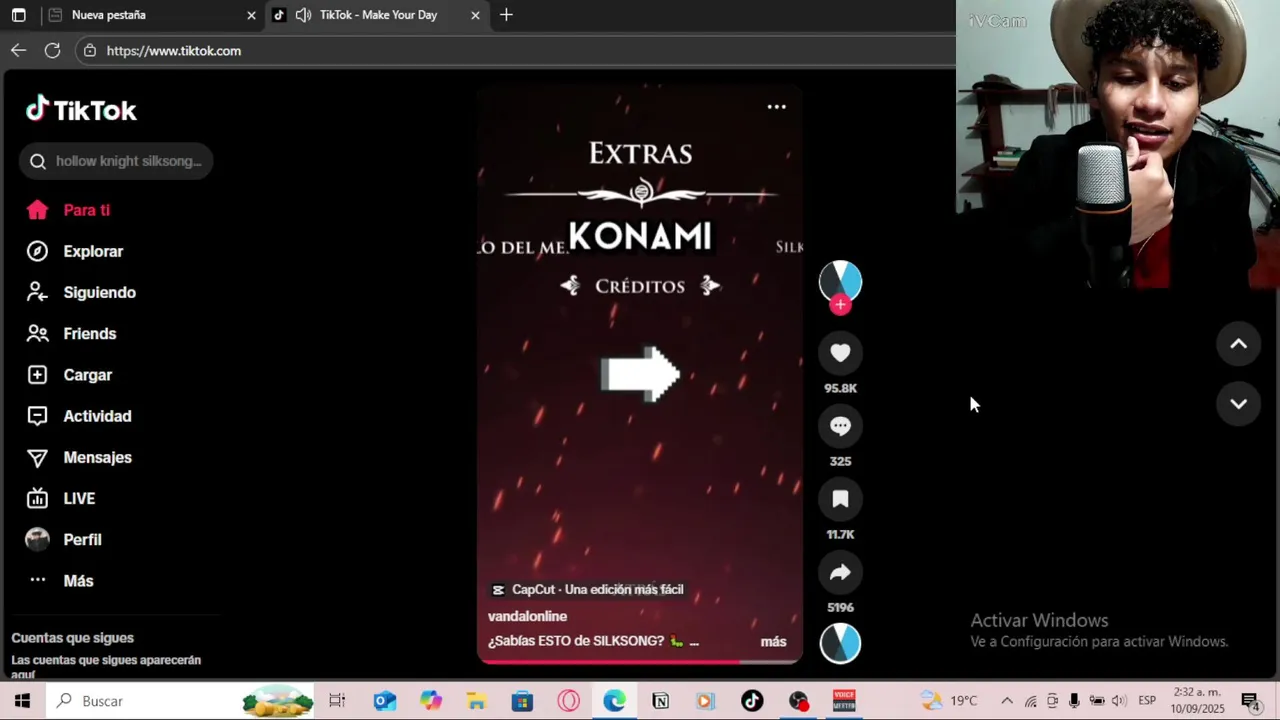
Task: Open the comments with 325 count
Action: (x=840, y=426)
